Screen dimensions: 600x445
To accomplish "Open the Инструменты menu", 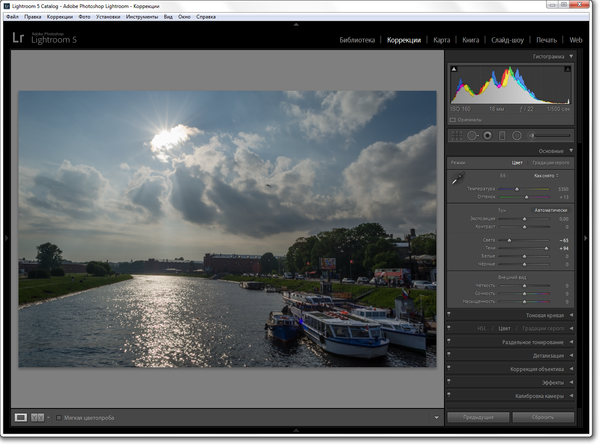I will coord(142,17).
